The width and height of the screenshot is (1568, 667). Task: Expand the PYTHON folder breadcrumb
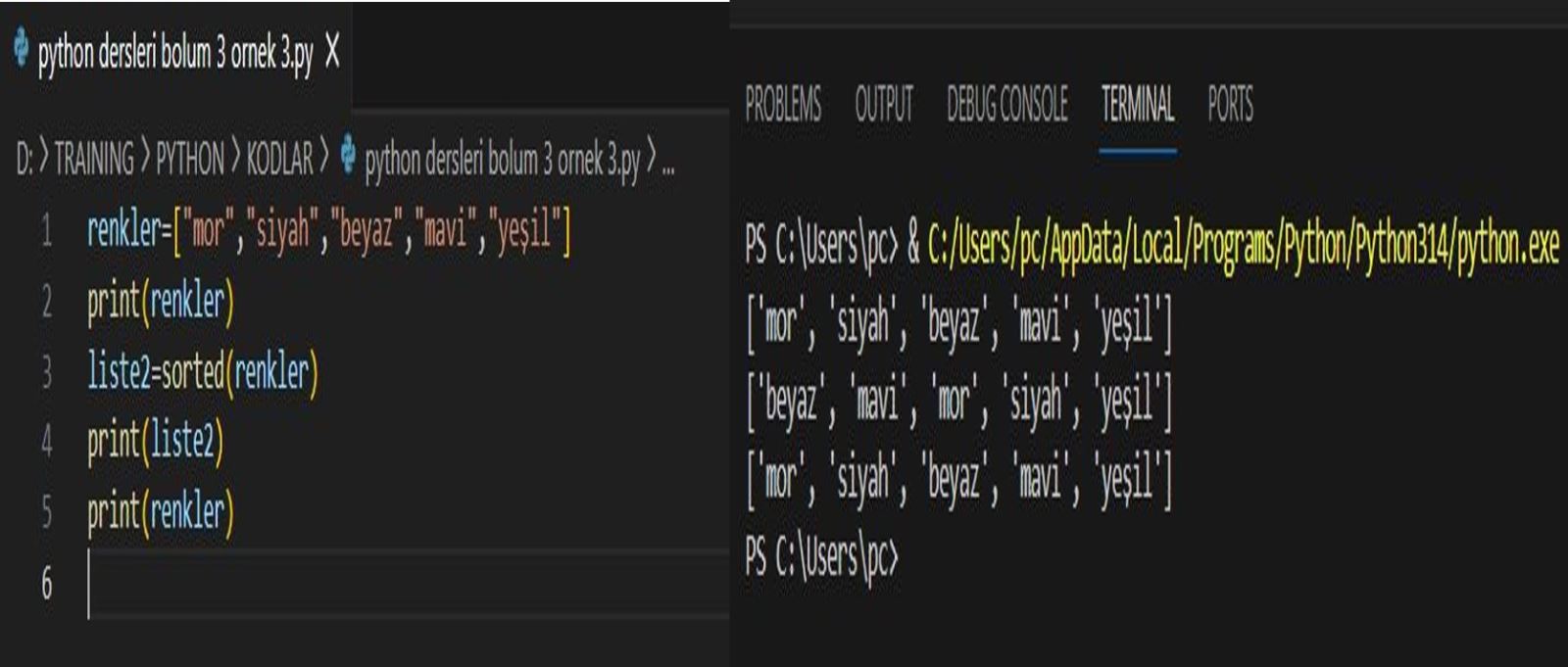pyautogui.click(x=190, y=159)
